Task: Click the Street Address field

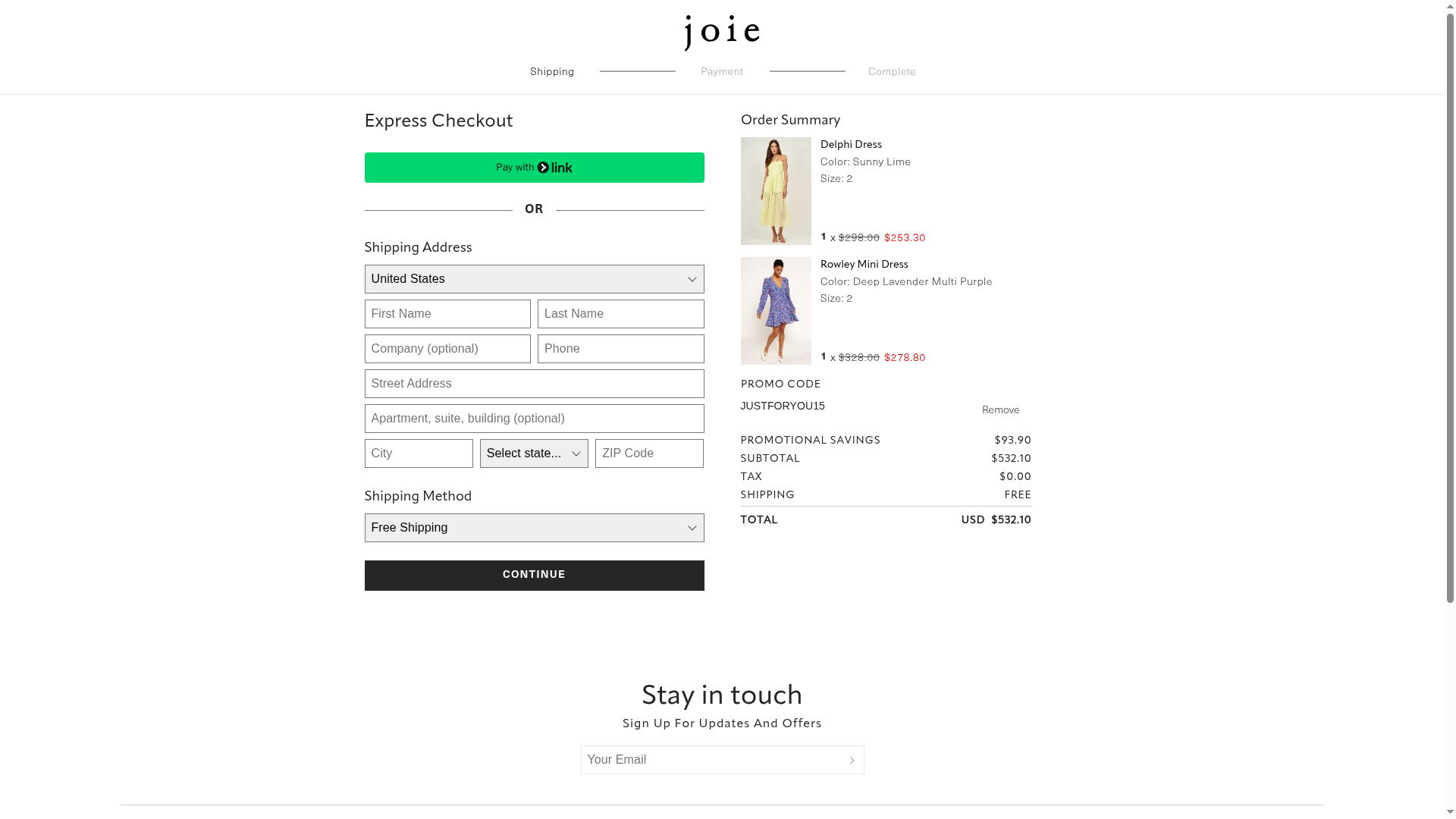Action: coord(534,384)
